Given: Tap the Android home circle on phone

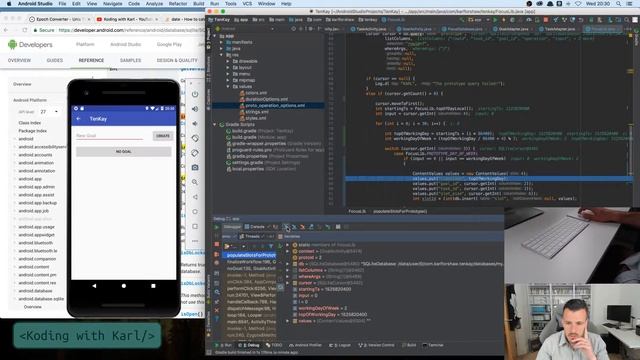Looking at the screenshot, I should coord(124,286).
